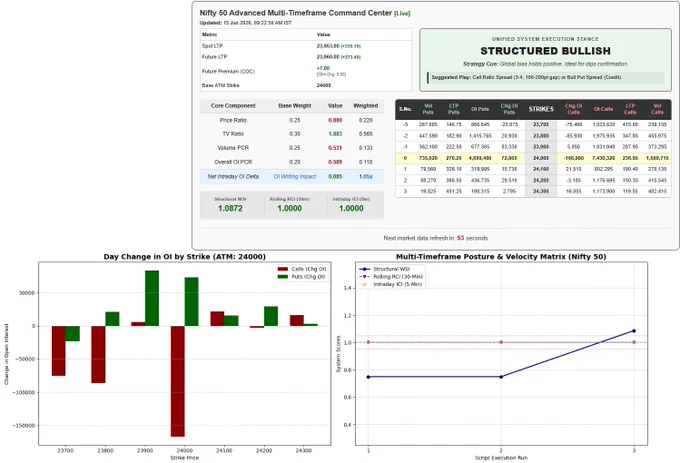The width and height of the screenshot is (680, 463).
Task: Click the Structural WSI data point at run 3
Action: point(634,331)
